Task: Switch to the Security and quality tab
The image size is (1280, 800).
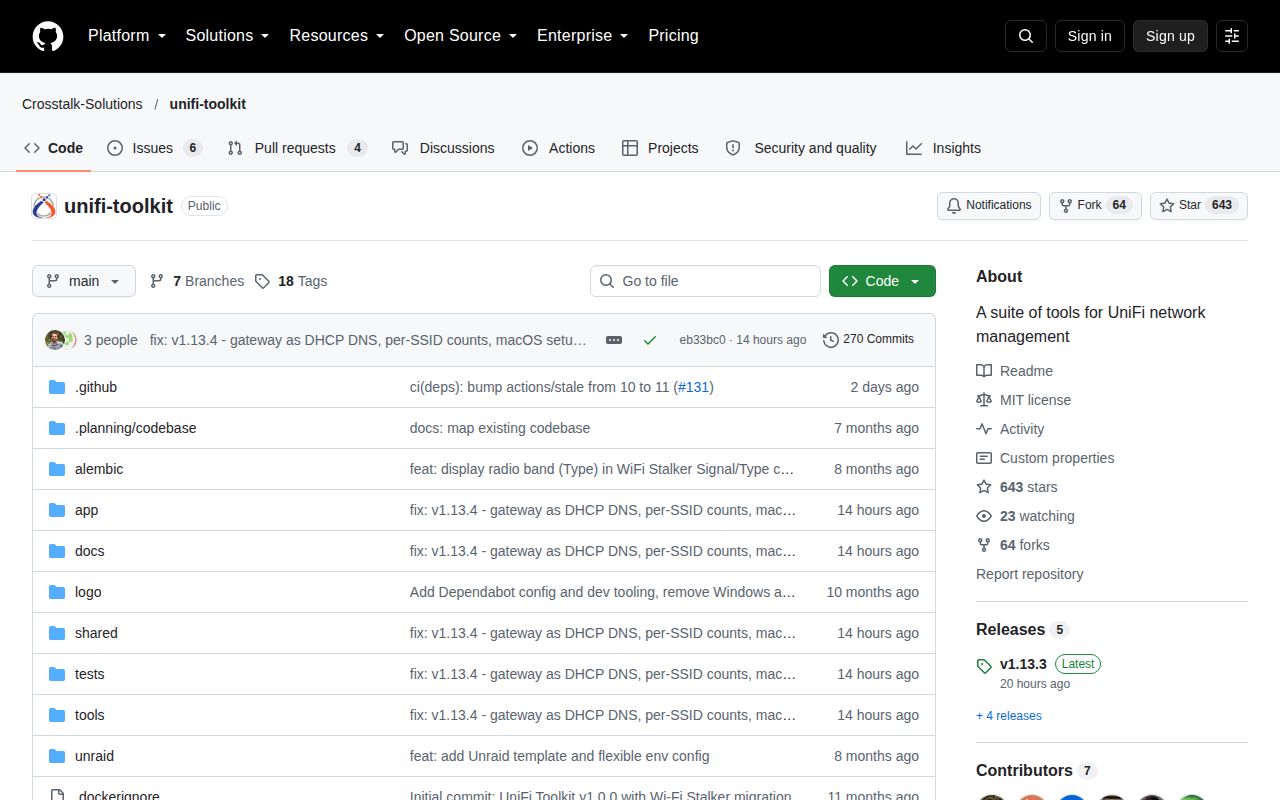Action: click(801, 148)
